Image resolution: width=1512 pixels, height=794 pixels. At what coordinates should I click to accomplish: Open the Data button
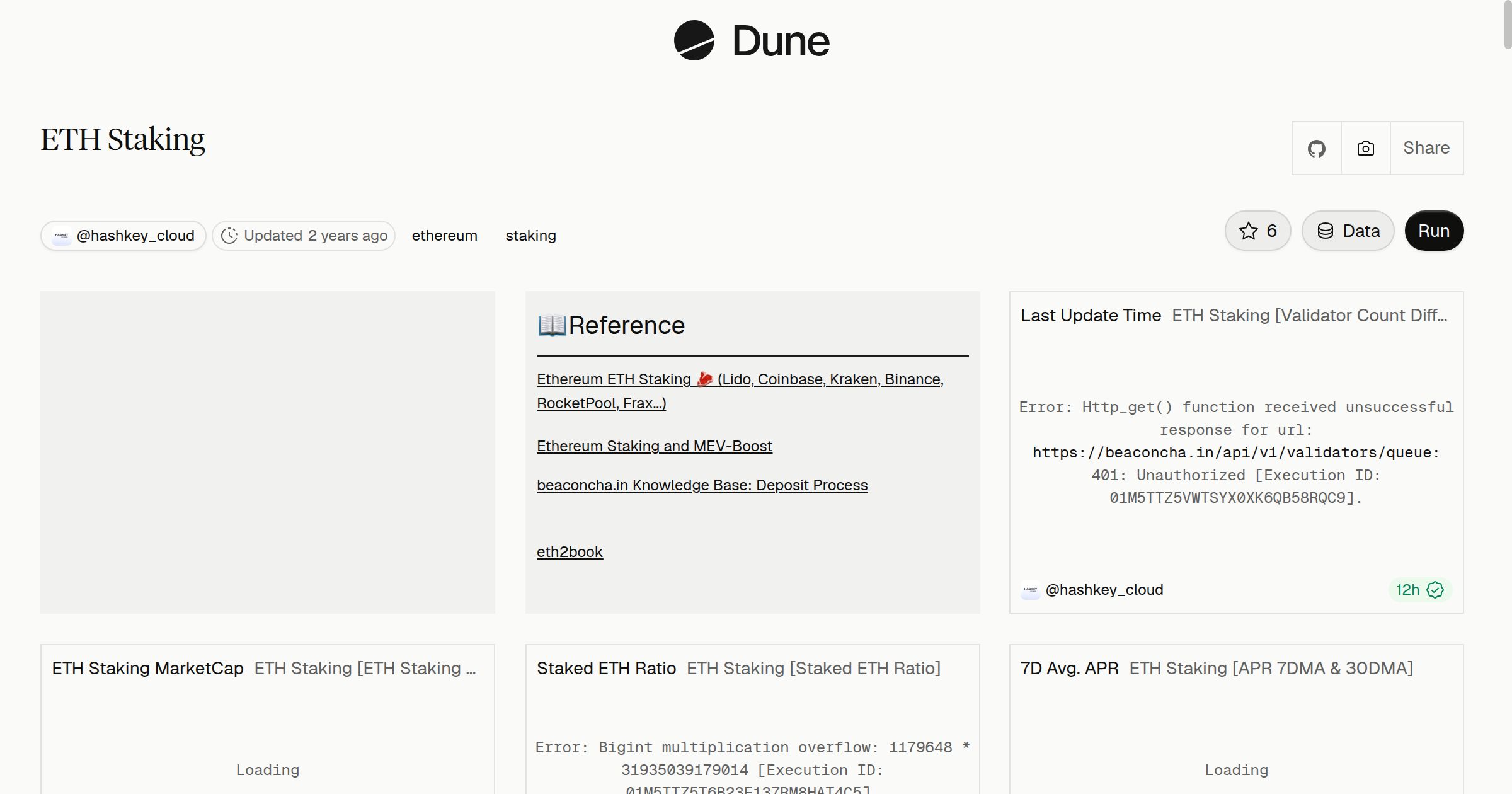tap(1348, 231)
